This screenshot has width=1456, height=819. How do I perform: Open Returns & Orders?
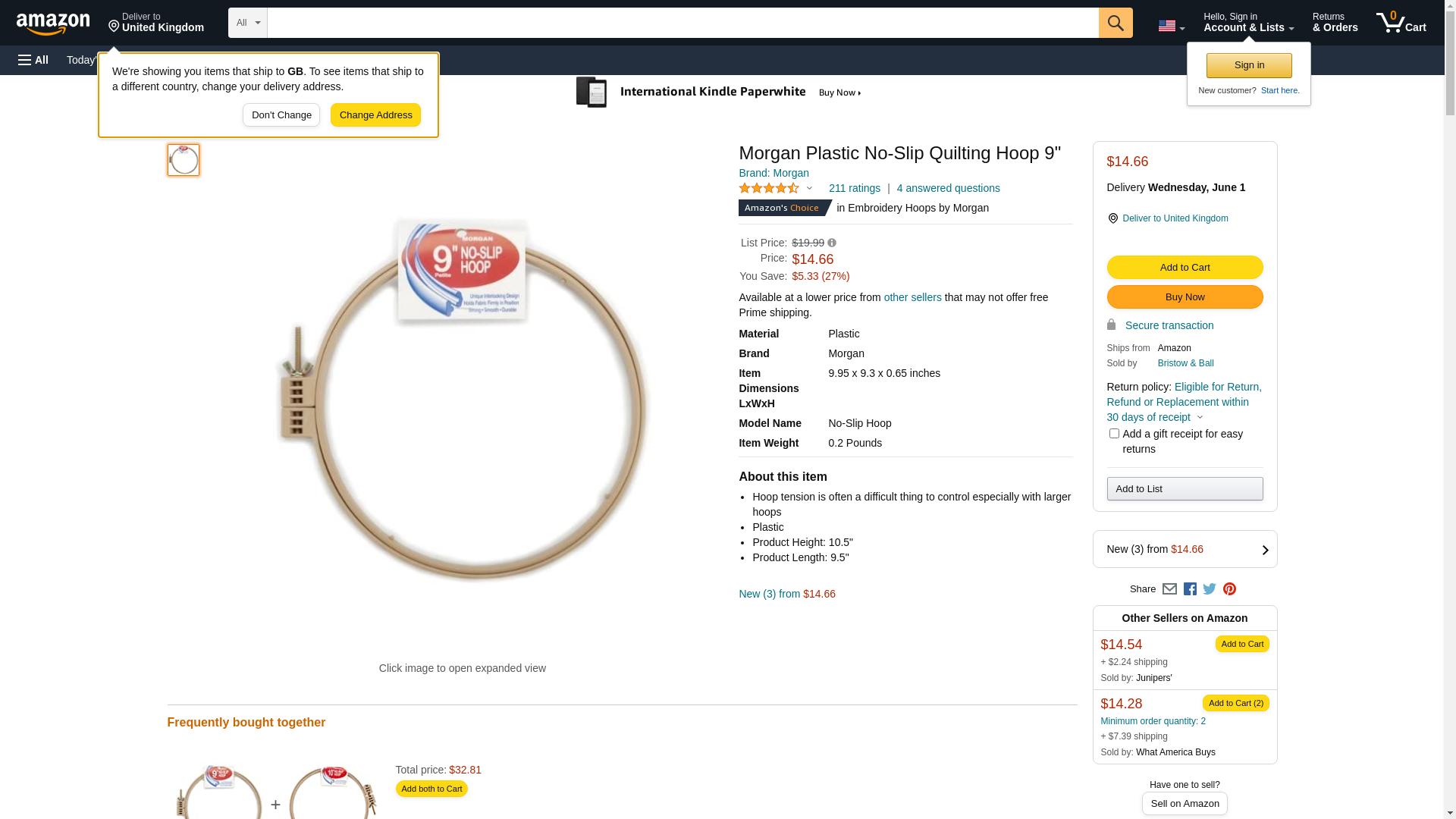(x=1335, y=23)
